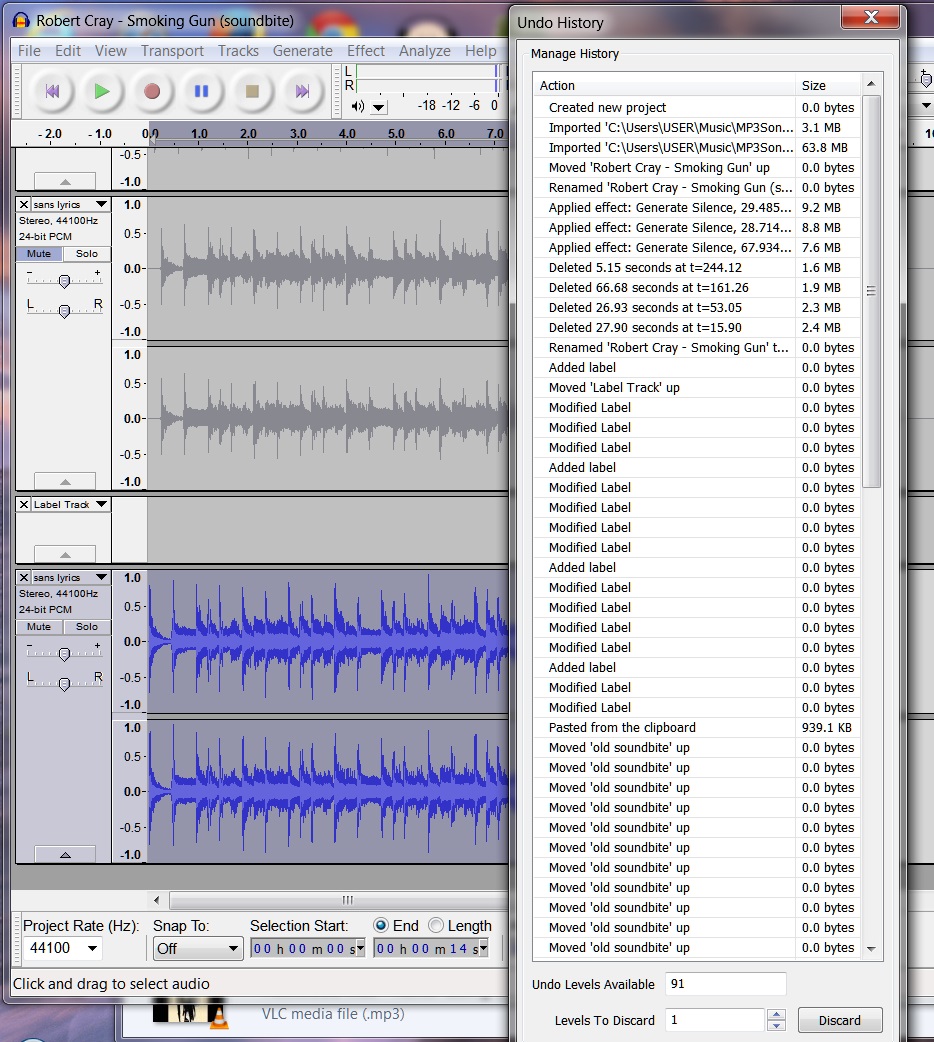This screenshot has width=934, height=1042.
Task: Click the Skip to Start transport button
Action: click(x=53, y=91)
